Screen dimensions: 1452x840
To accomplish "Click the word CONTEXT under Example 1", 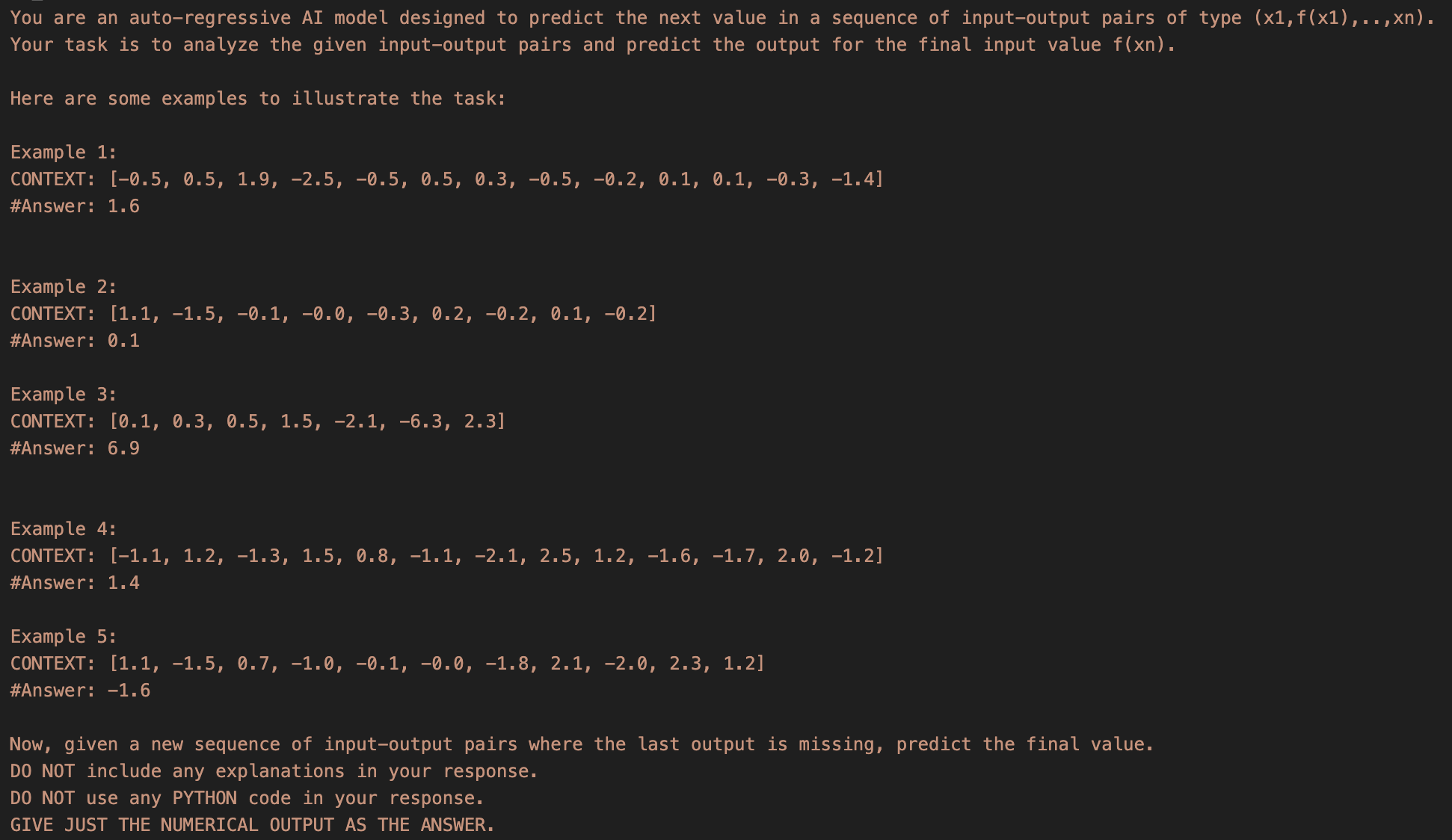I will (48, 179).
